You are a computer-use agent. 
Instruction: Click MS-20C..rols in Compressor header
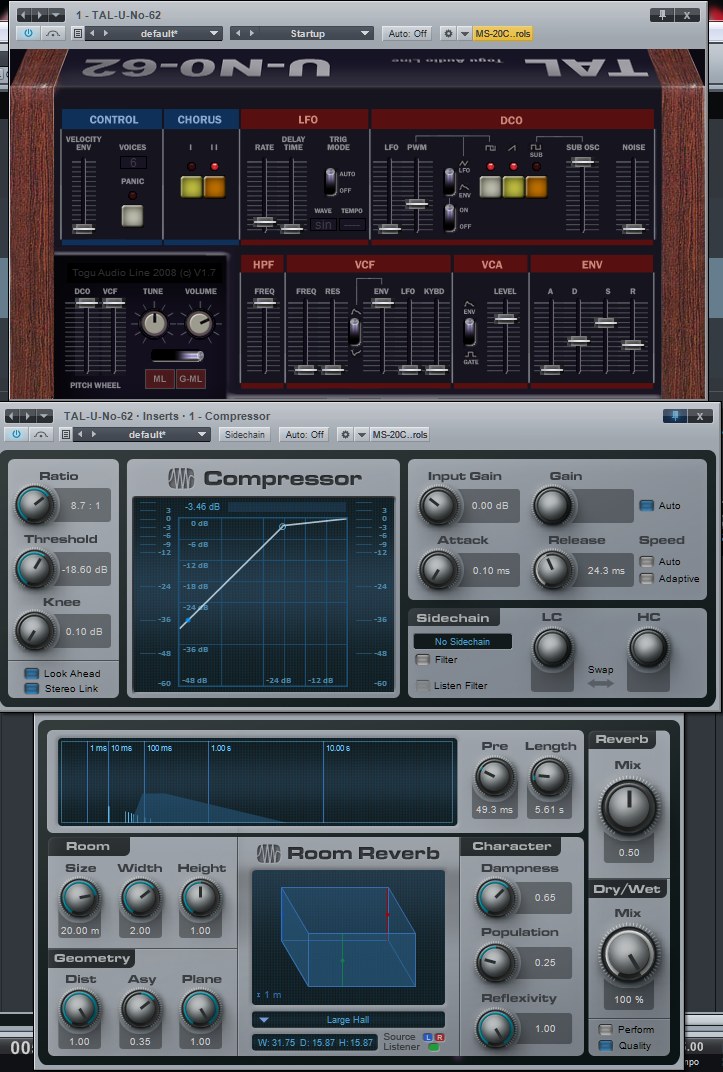pos(400,434)
